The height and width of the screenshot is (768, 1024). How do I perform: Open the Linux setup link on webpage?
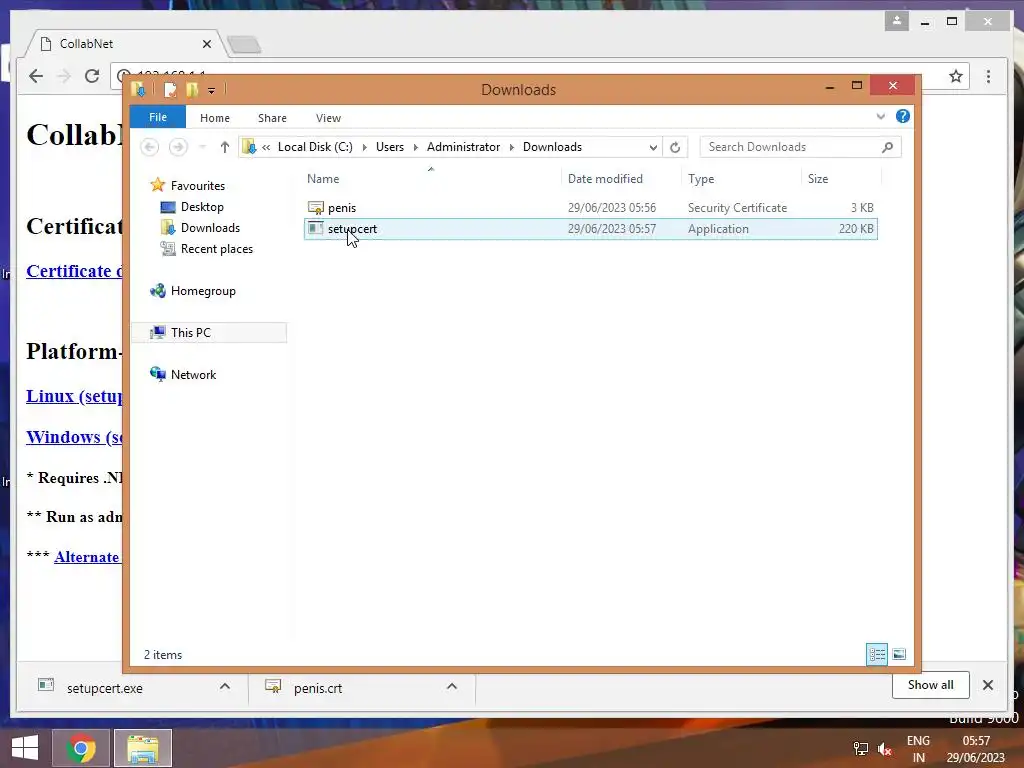74,396
